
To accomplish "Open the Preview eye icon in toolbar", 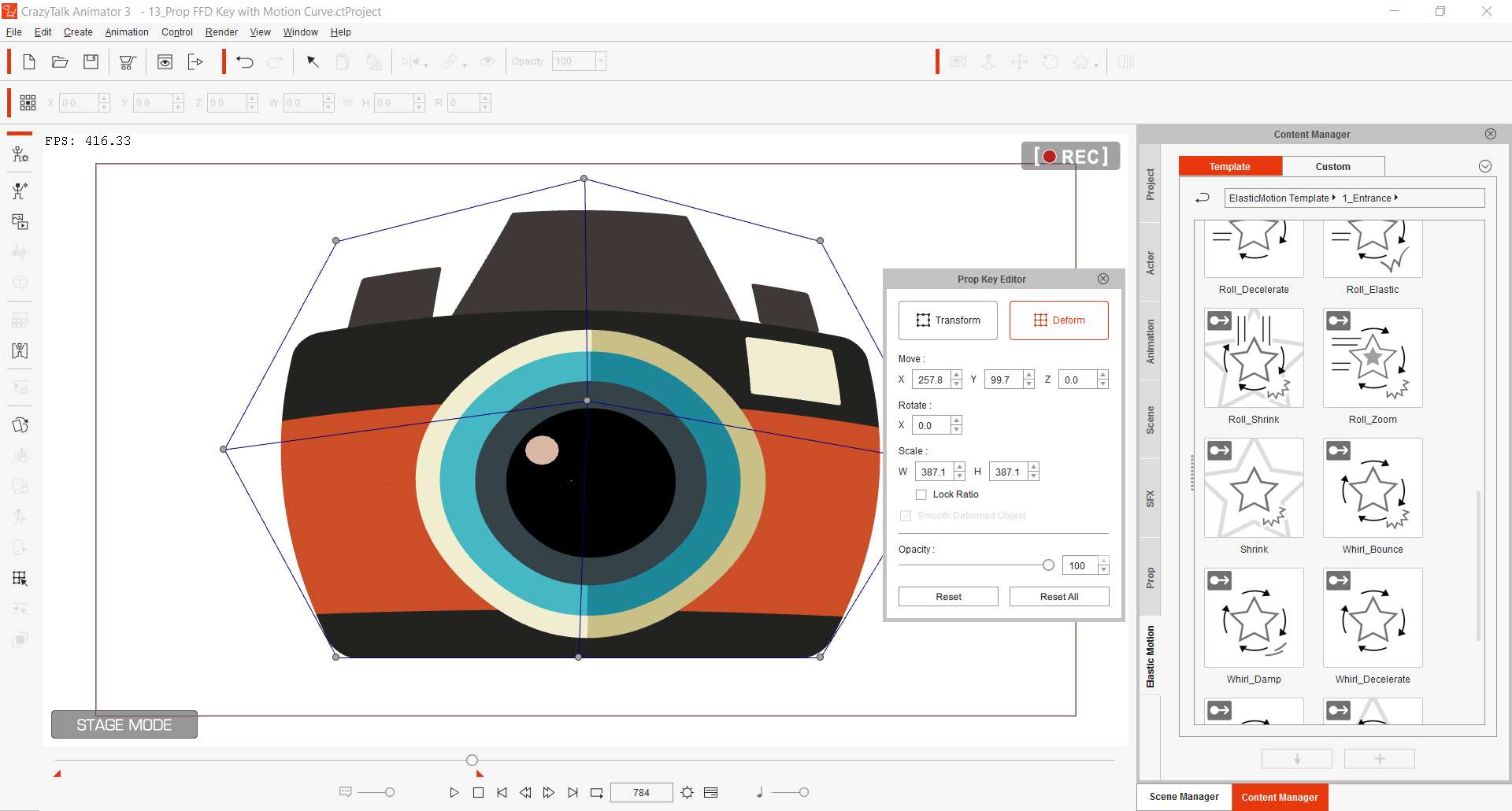I will pos(165,61).
